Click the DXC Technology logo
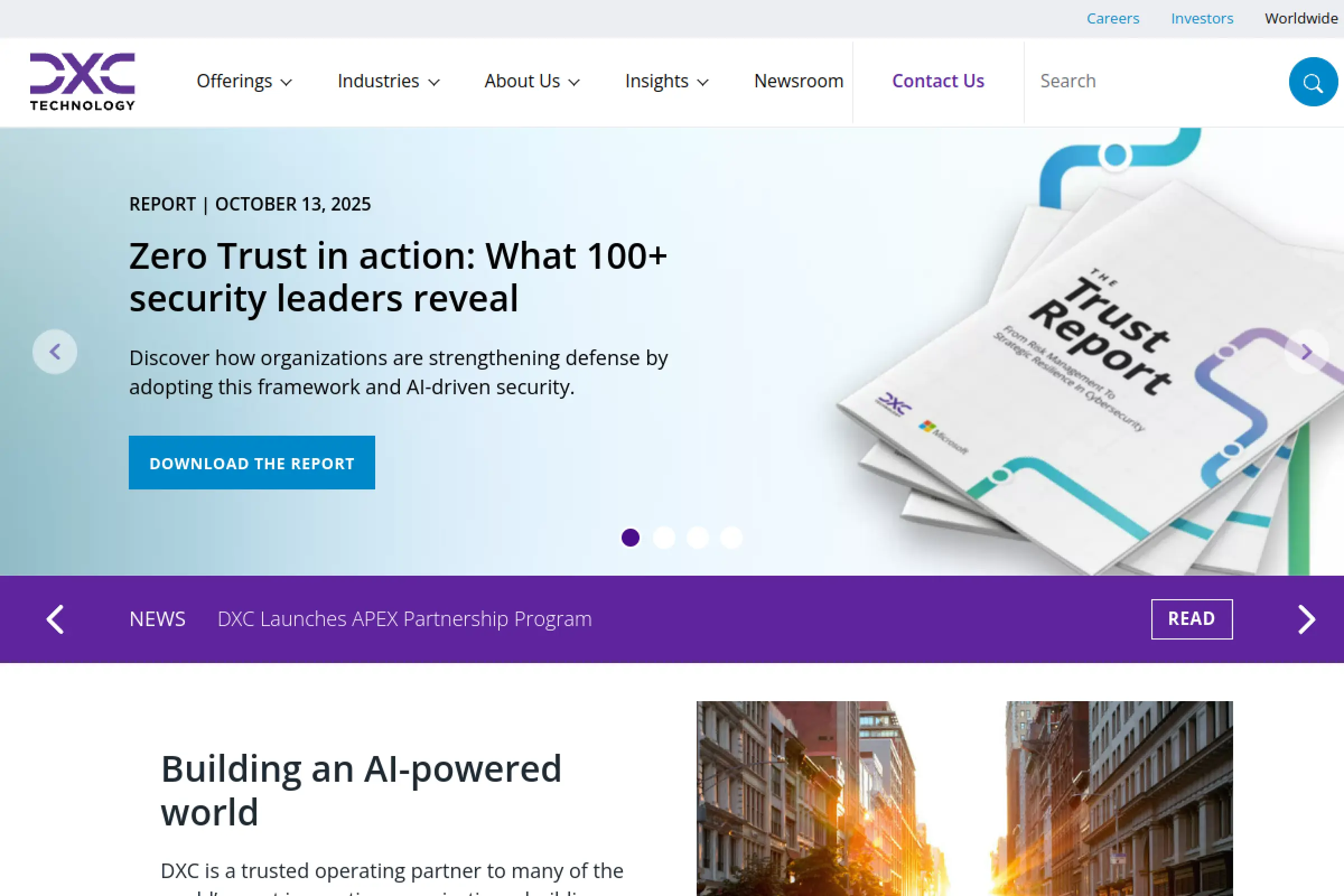 pos(82,81)
